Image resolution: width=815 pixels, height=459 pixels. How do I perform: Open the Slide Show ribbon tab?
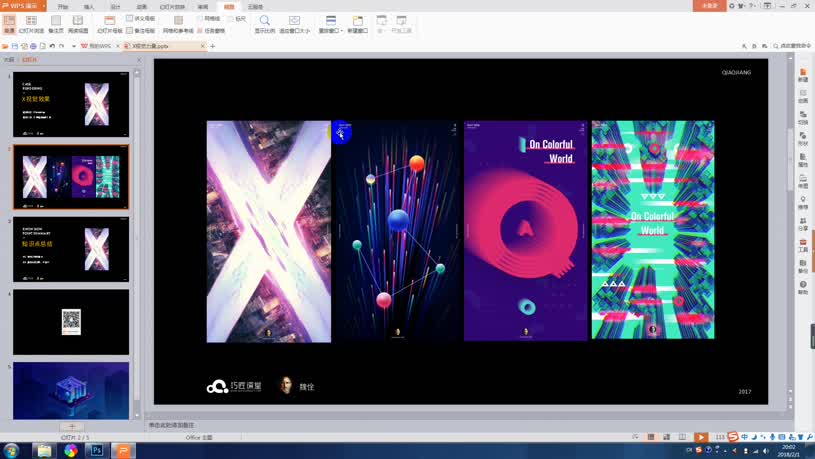coord(172,7)
